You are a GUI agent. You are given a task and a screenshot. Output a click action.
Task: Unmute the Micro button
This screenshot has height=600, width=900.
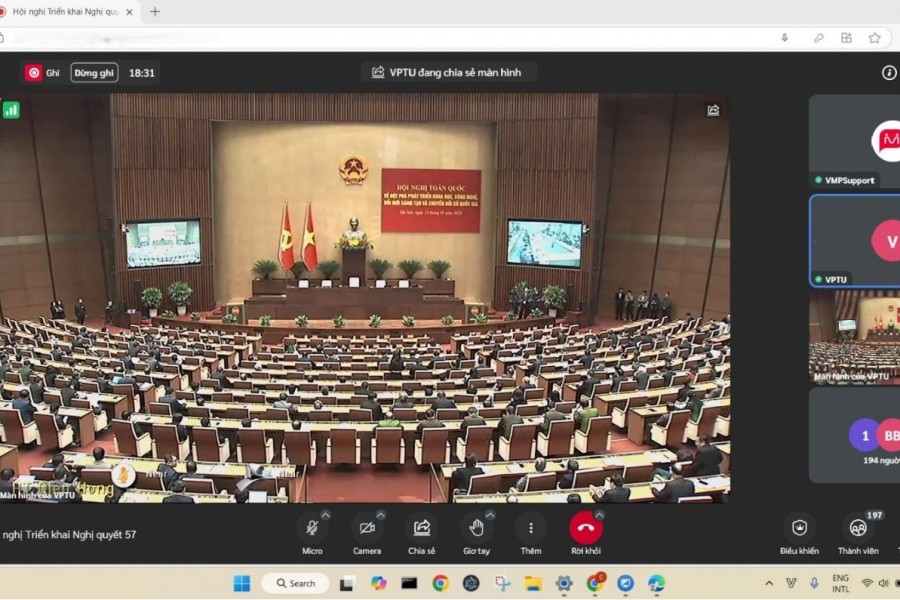(312, 528)
